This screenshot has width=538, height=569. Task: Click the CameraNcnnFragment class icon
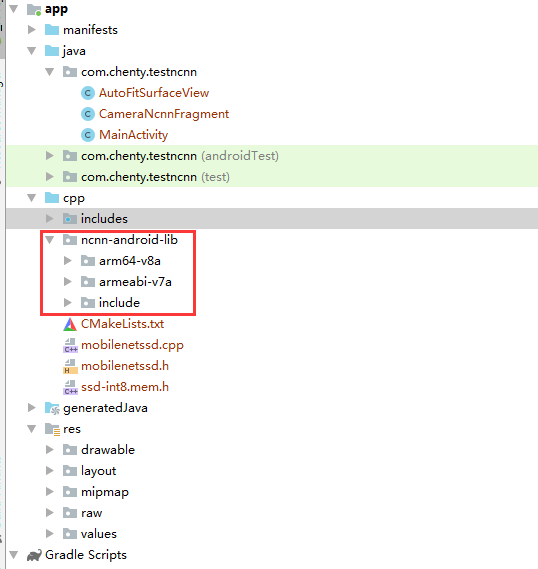click(x=87, y=114)
